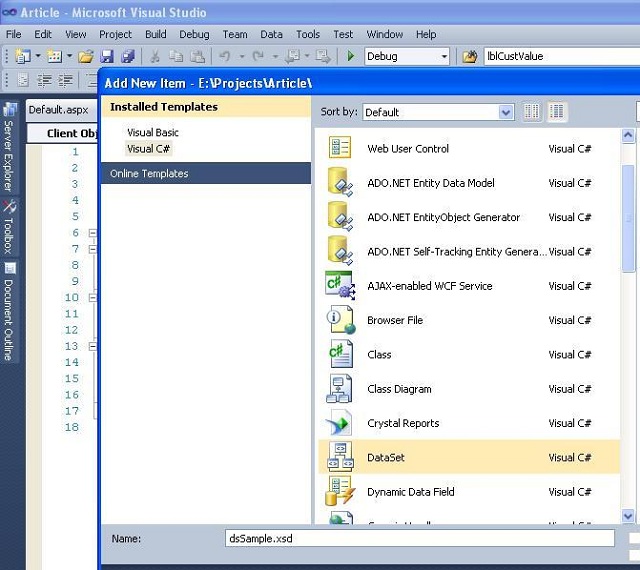Click the Name field containing dsSample.xsd
The height and width of the screenshot is (570, 640).
click(x=420, y=538)
